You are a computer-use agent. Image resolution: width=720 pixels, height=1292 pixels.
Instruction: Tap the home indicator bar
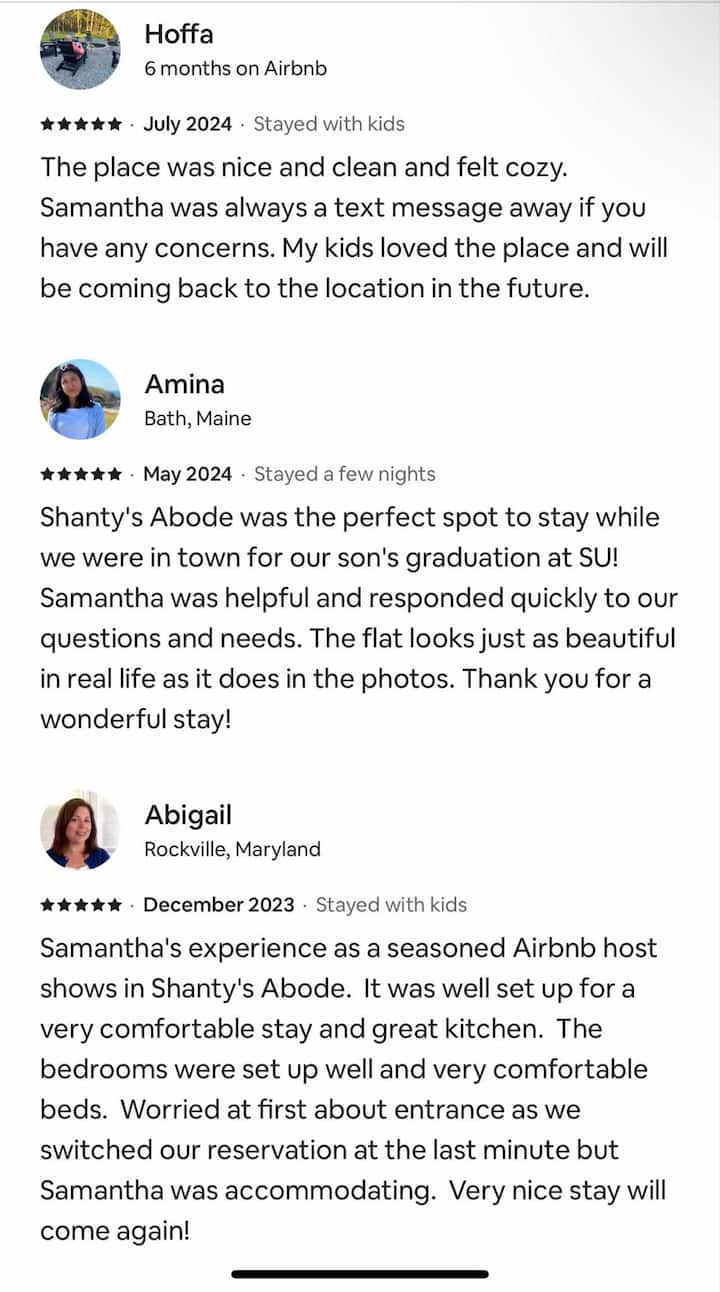pos(360,1274)
